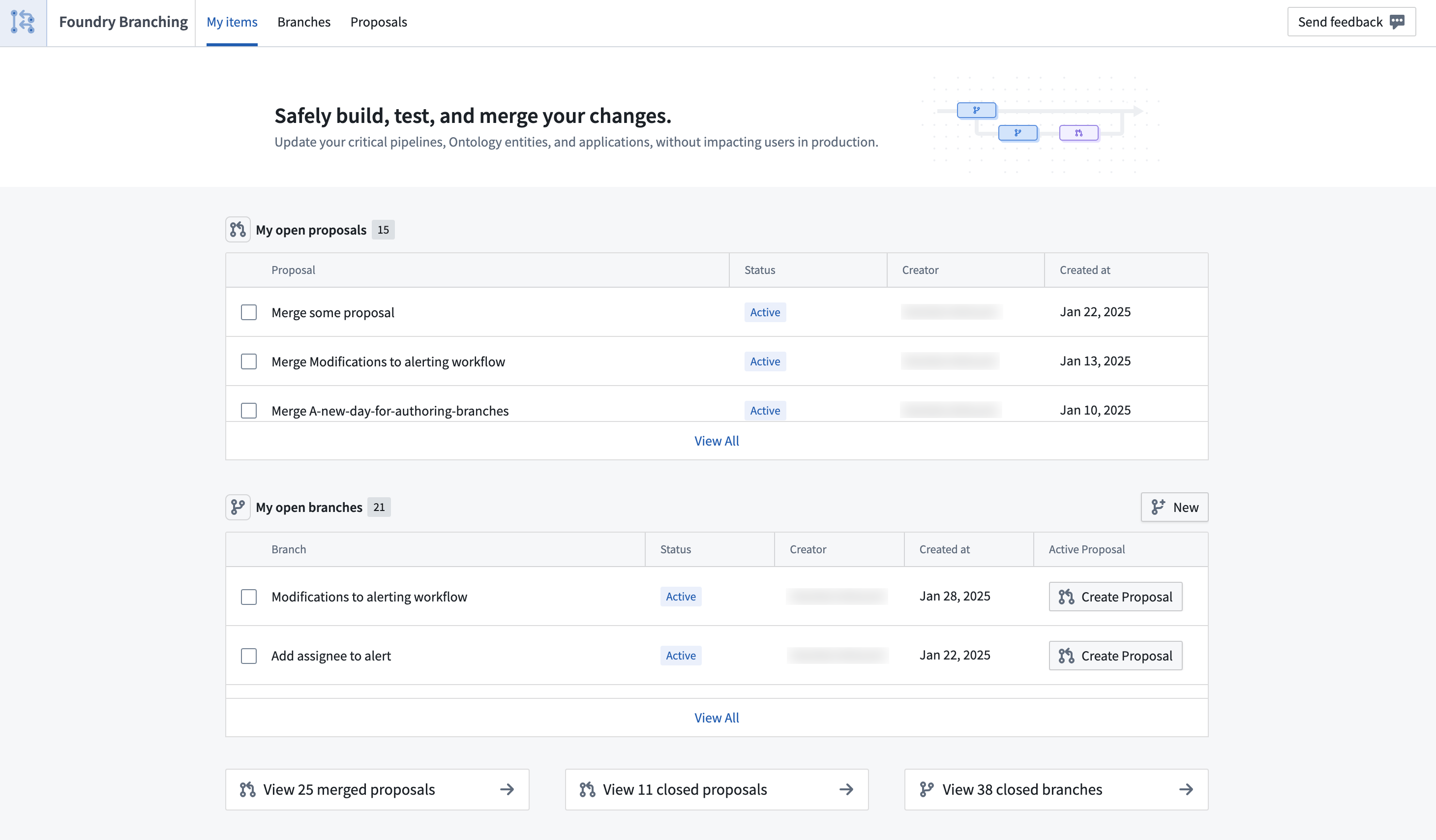Image resolution: width=1436 pixels, height=840 pixels.
Task: Click the My items tab
Action: pos(231,22)
